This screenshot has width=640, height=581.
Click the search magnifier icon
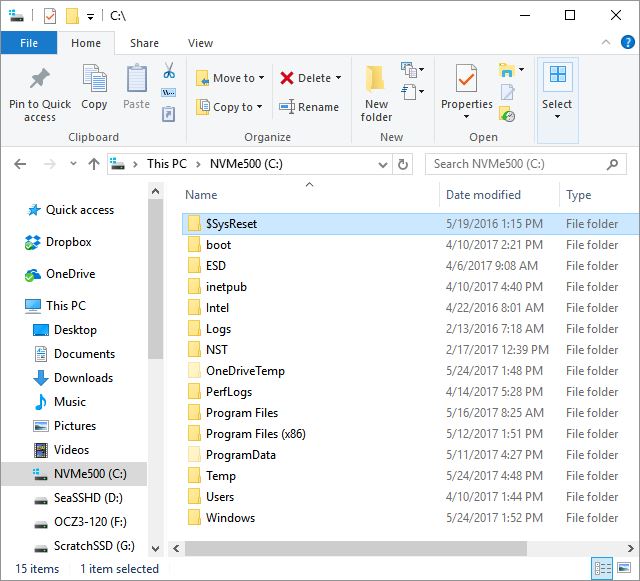point(612,164)
